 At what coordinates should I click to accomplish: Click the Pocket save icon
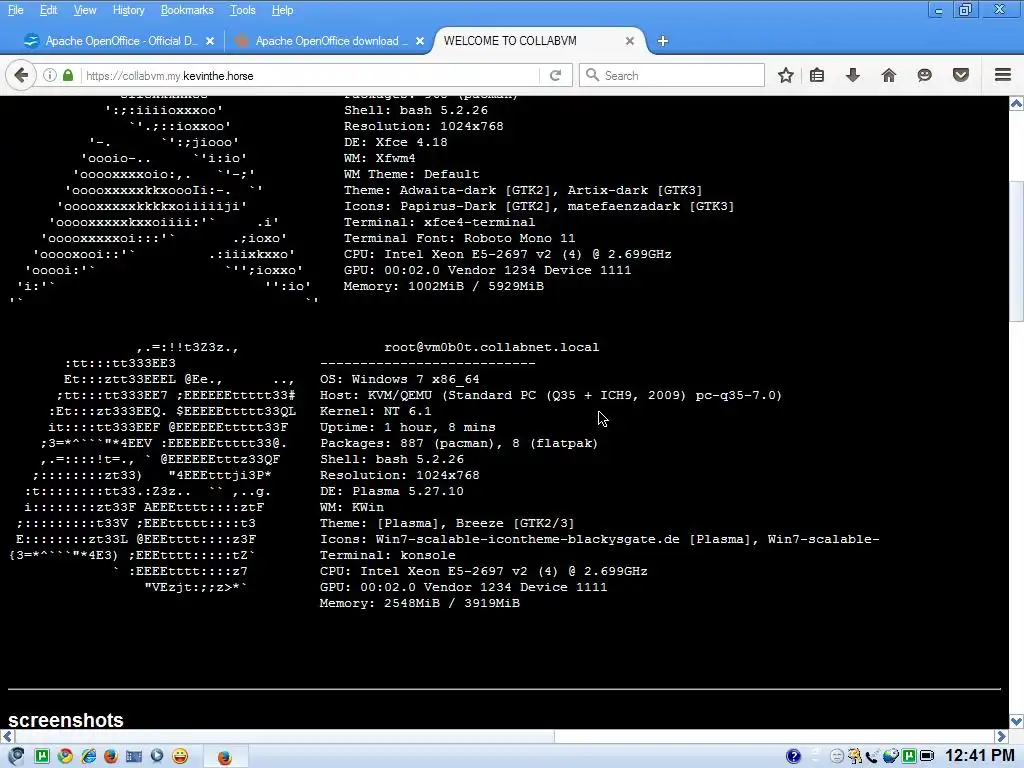(961, 75)
